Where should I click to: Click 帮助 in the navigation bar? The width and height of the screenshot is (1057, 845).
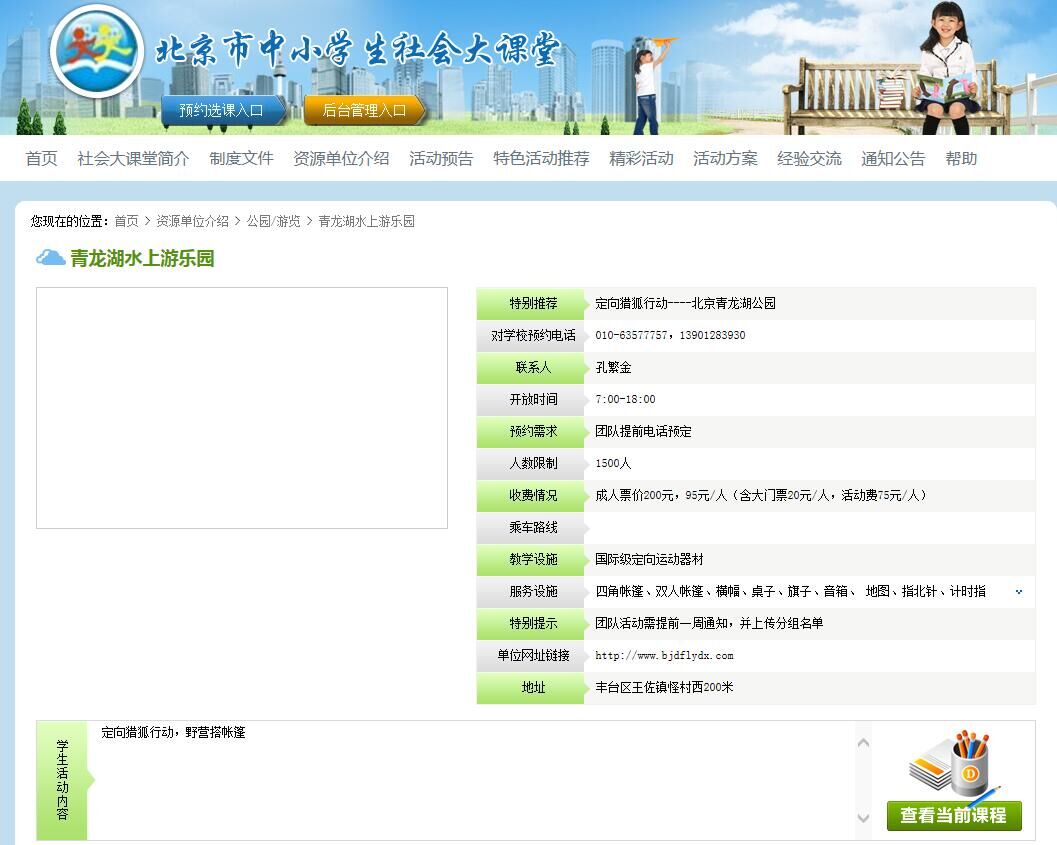[x=961, y=158]
